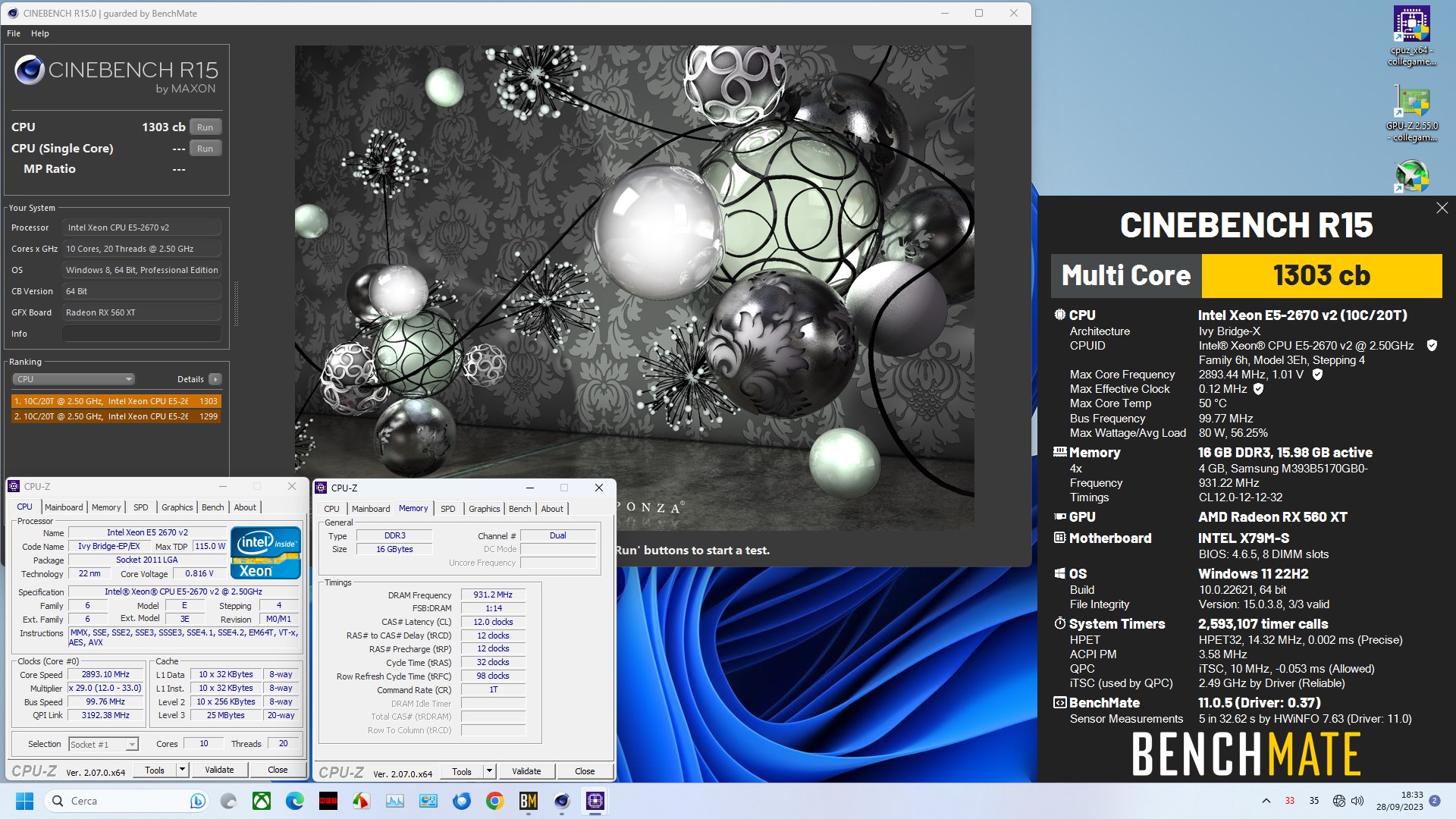Switch to CPU-Z via its purple taskbar icon
This screenshot has height=819, width=1456.
tap(595, 801)
